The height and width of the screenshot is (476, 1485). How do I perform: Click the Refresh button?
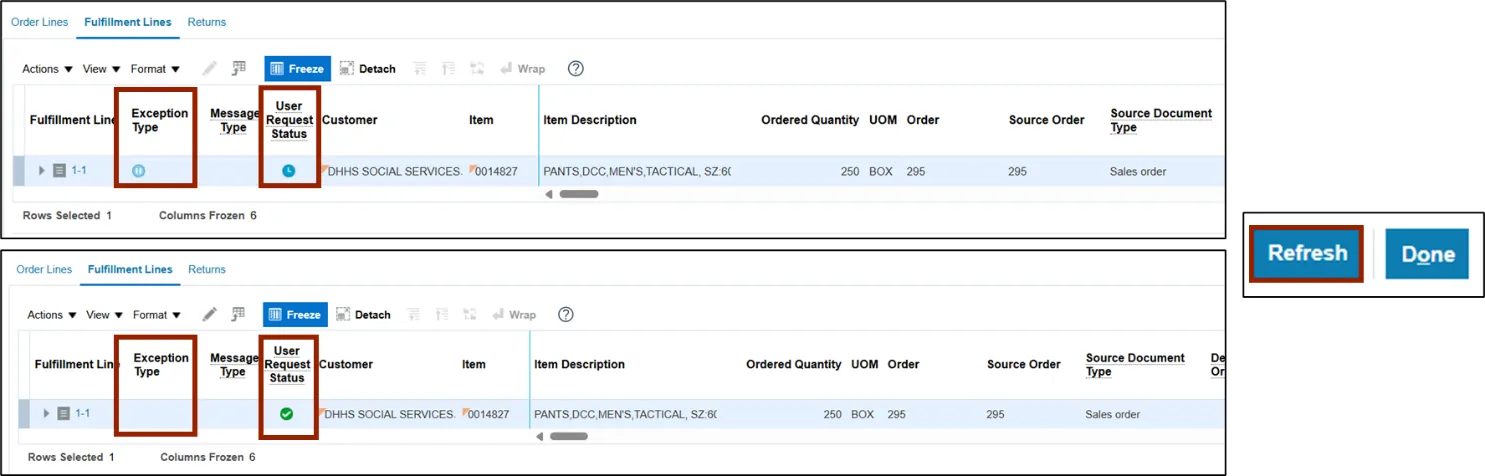[x=1307, y=253]
